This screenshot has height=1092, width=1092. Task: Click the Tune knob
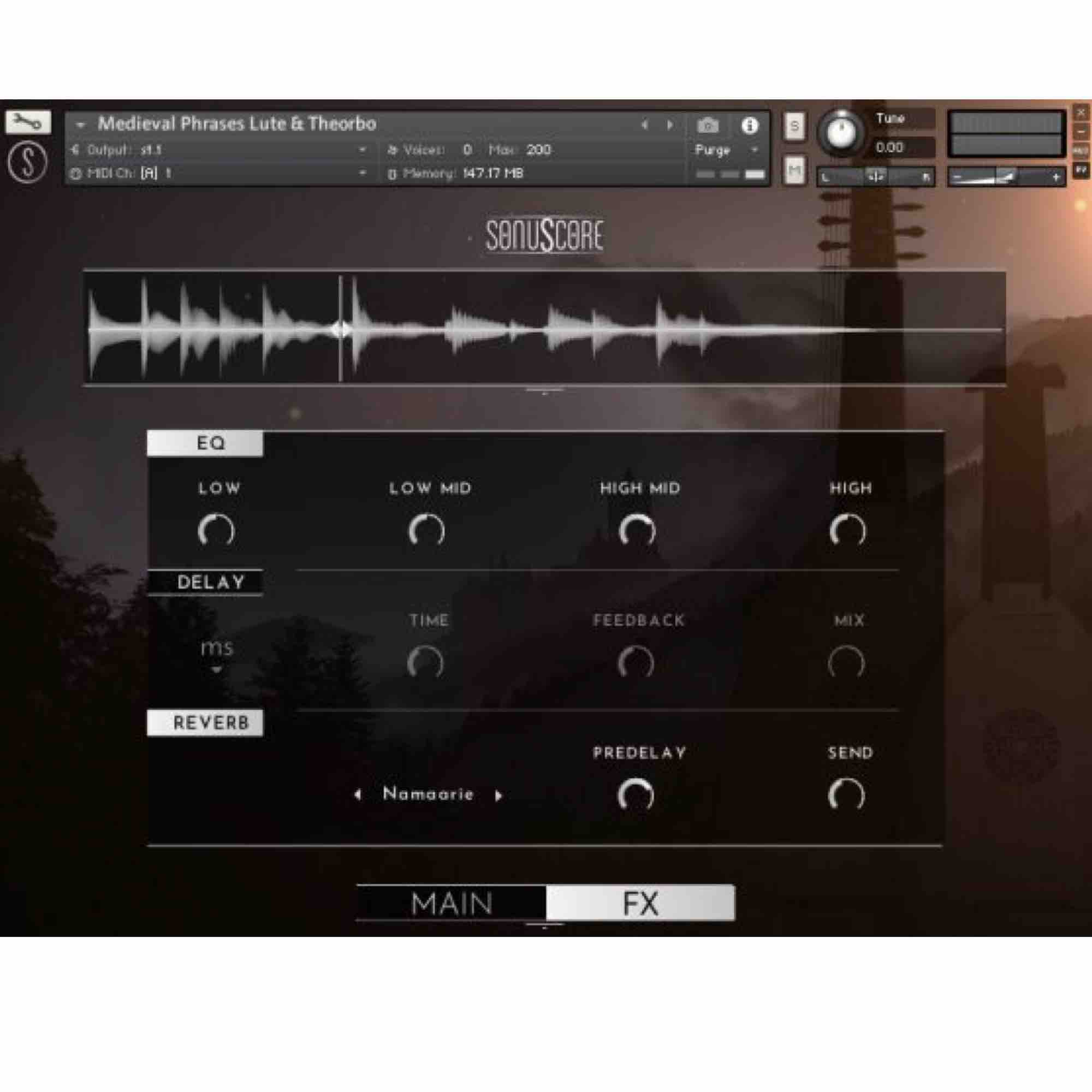(841, 132)
